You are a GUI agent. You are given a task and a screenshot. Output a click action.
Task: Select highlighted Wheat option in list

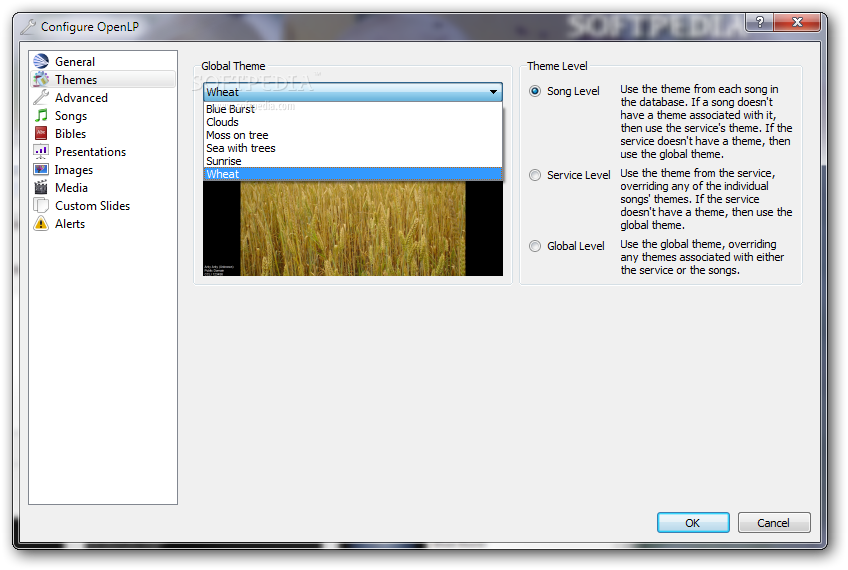pos(353,174)
